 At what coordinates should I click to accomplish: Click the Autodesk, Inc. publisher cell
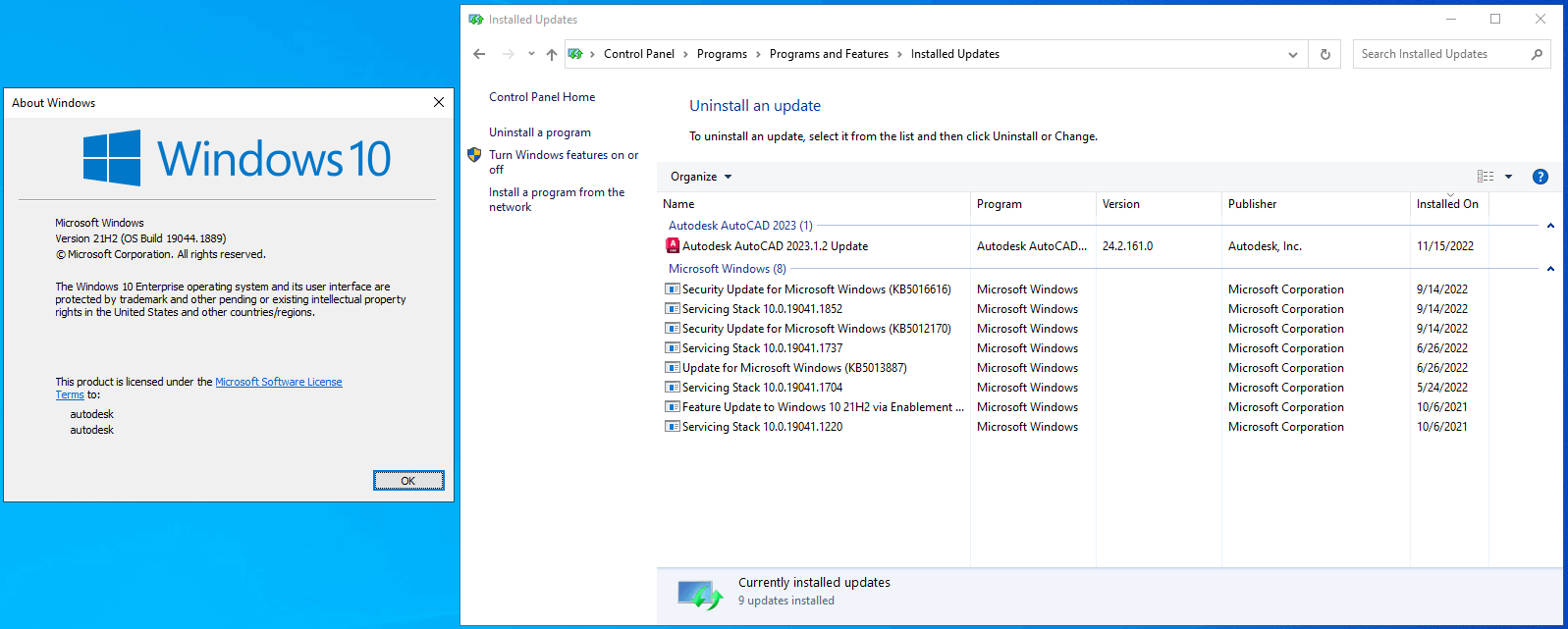1265,246
